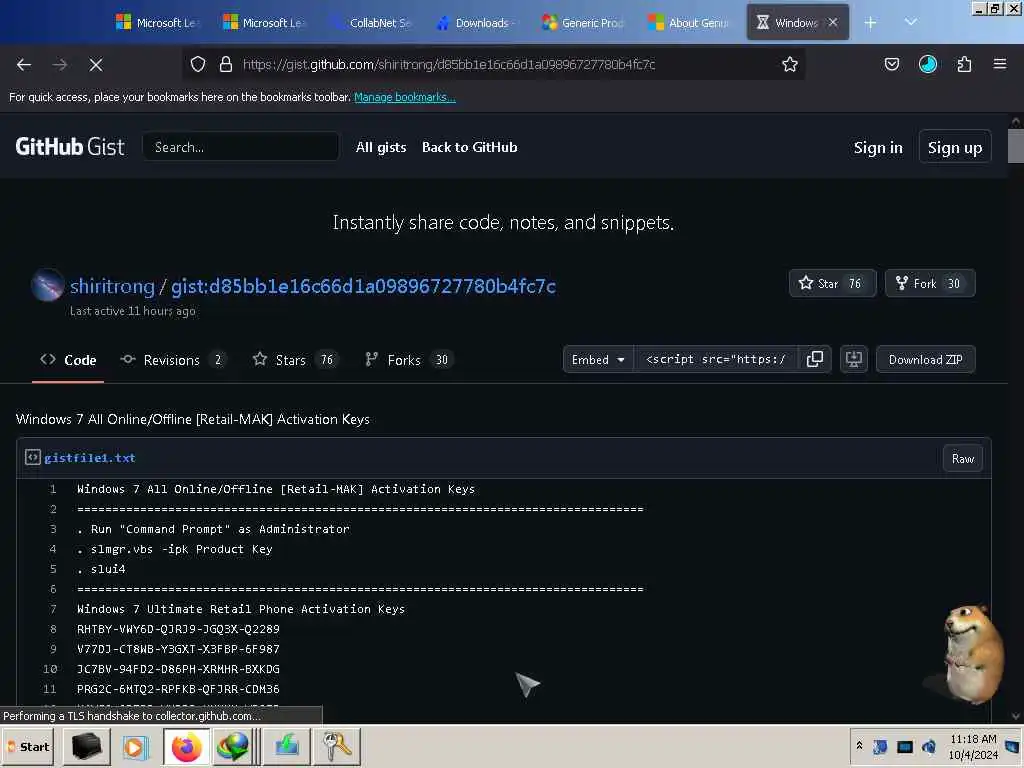The width and height of the screenshot is (1024, 768).
Task: Bookmark this page with the star
Action: (x=790, y=64)
